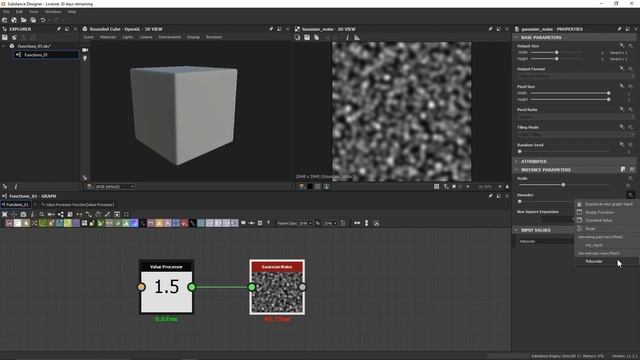Toggle Random Seed inheritance icon
The height and width of the screenshot is (360, 640).
(622, 144)
